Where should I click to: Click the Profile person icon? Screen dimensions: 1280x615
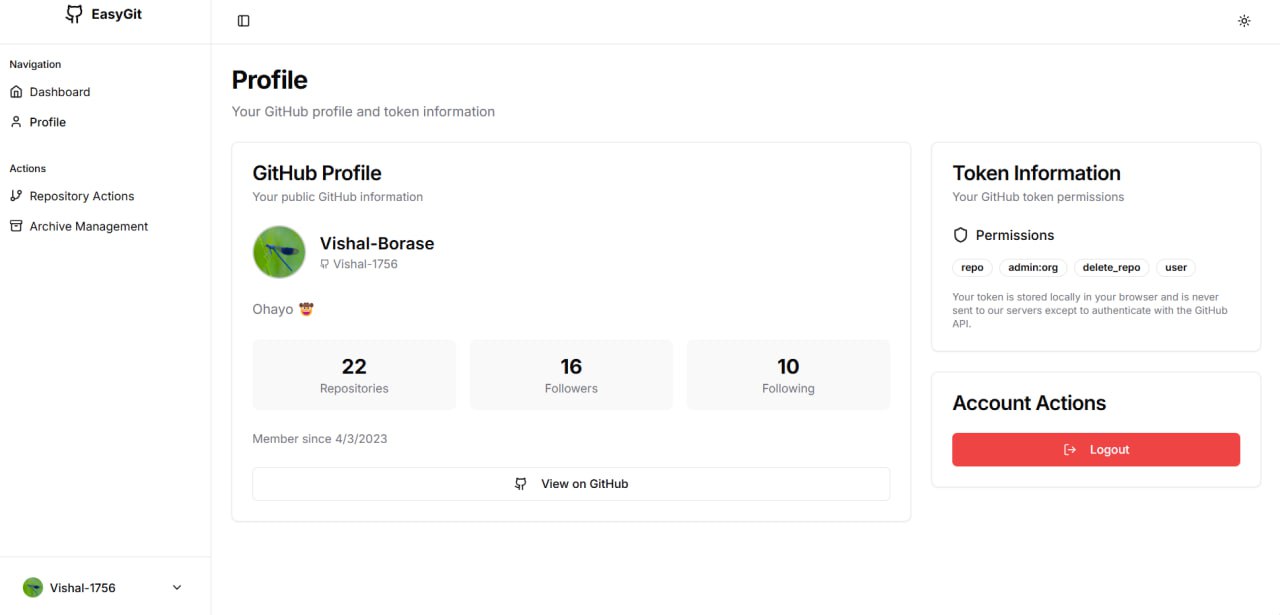point(16,122)
